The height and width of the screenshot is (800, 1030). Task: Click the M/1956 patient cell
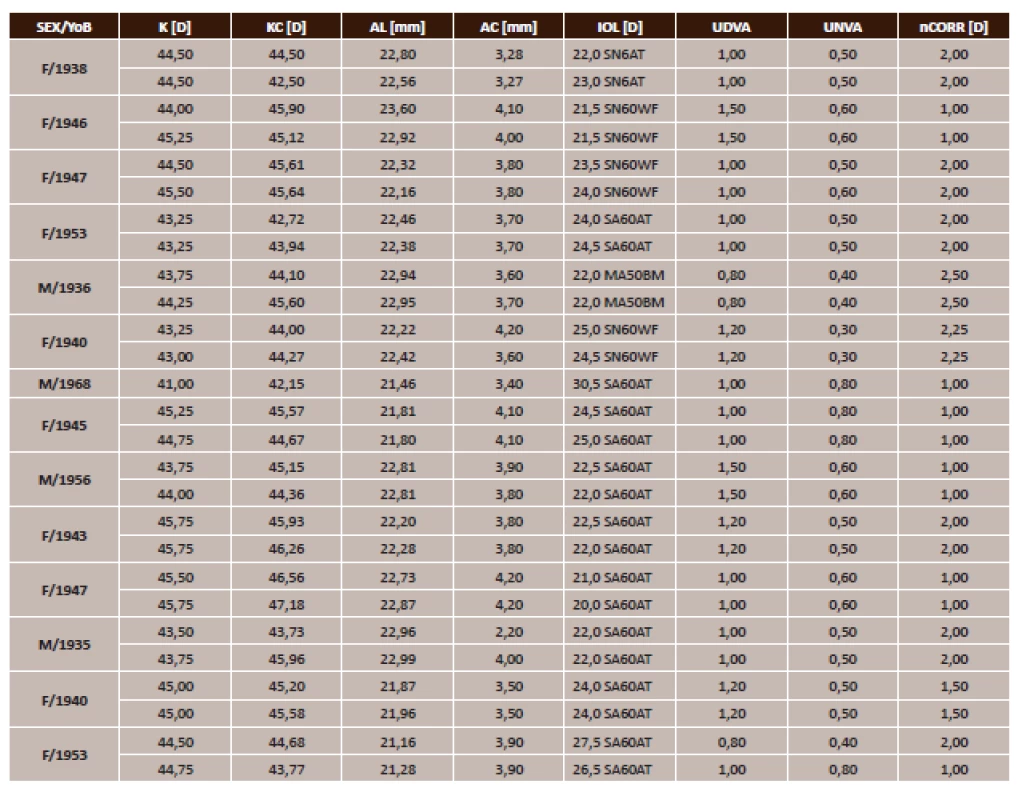pyautogui.click(x=64, y=479)
